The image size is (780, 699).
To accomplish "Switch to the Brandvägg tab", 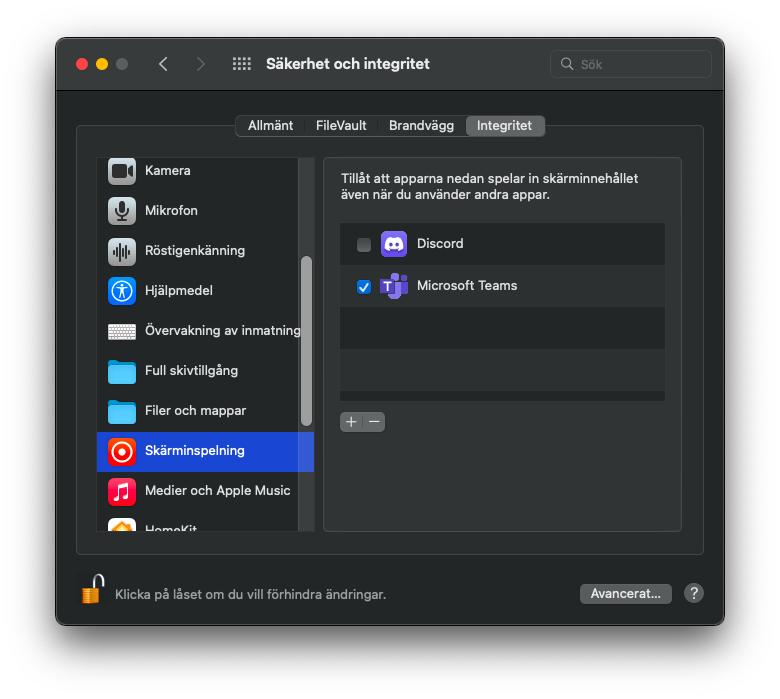I will [421, 125].
